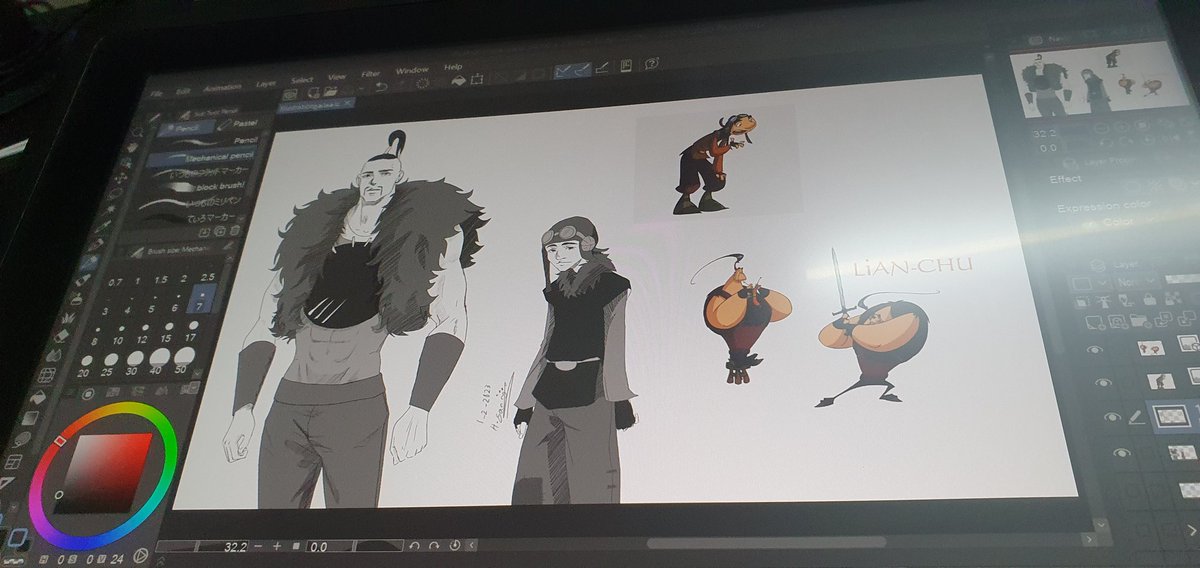Click the Scale/Rotate transform icon in command bar
The width and height of the screenshot is (1200, 568).
[478, 80]
